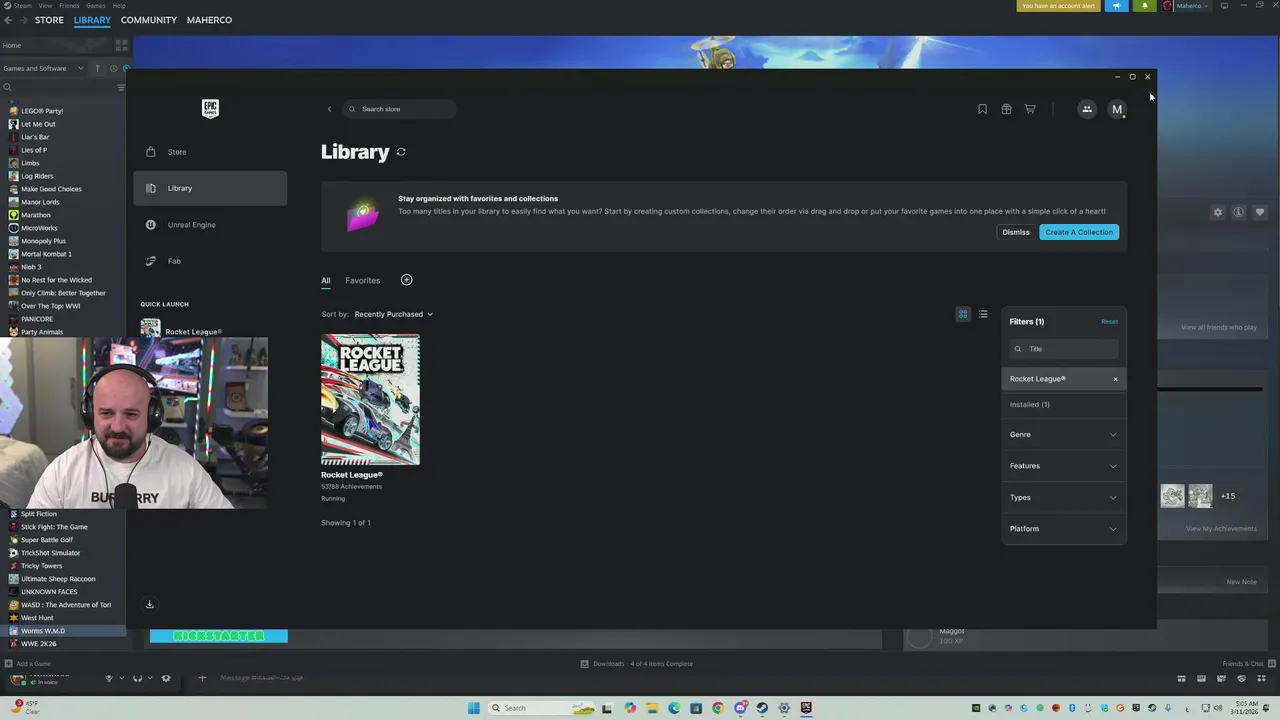The height and width of the screenshot is (720, 1280).
Task: Open Unreal Engine section in sidebar
Action: pyautogui.click(x=210, y=225)
